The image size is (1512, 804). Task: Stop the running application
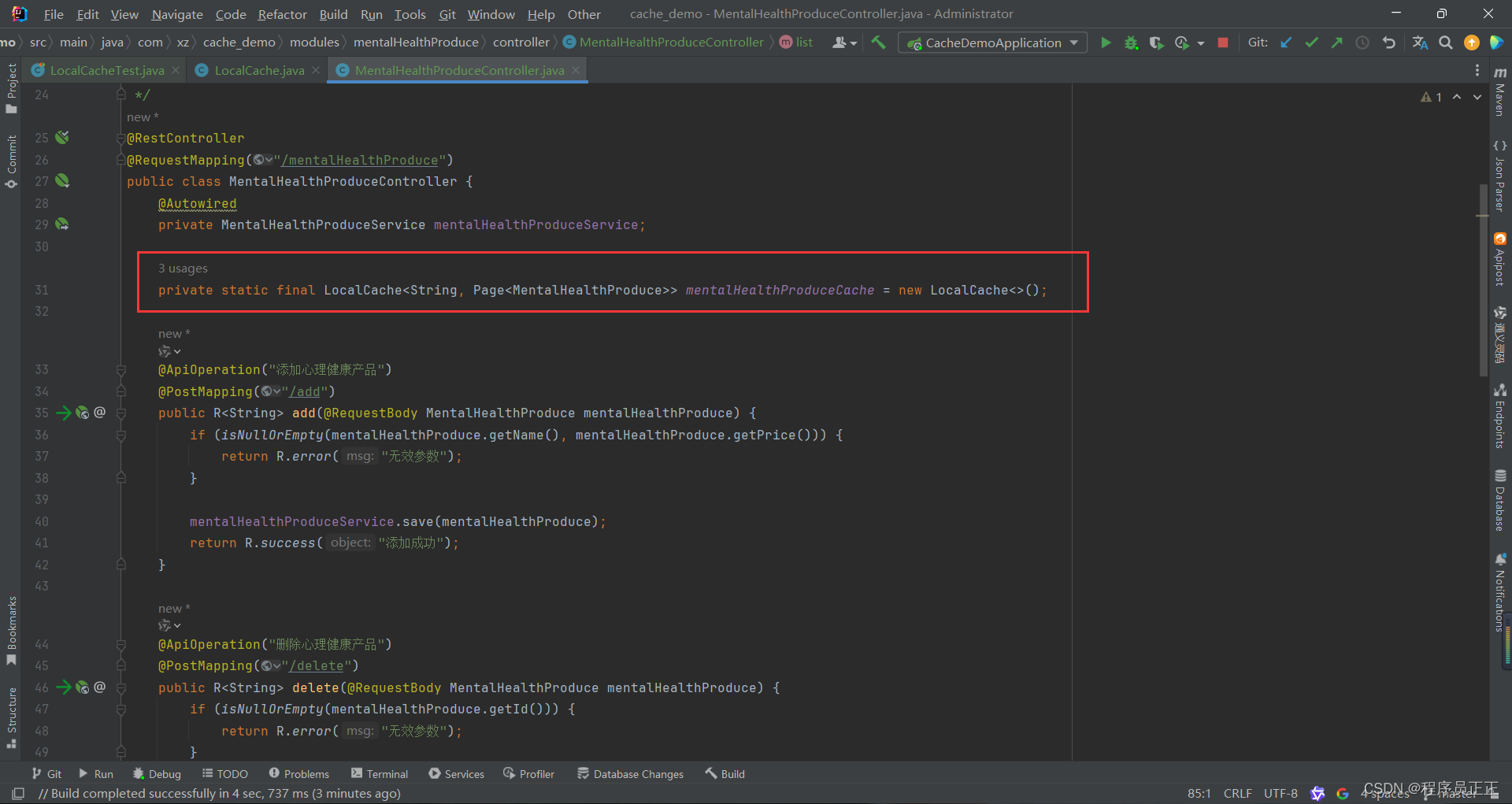pyautogui.click(x=1222, y=43)
